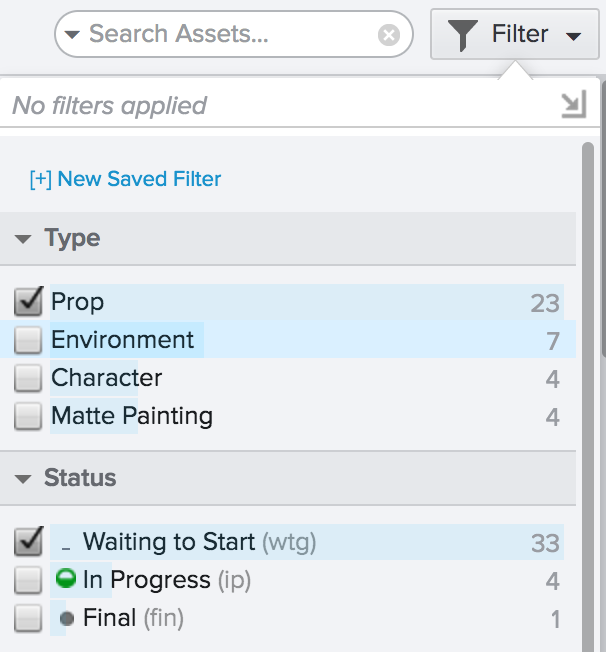The height and width of the screenshot is (652, 606).
Task: Click the collapse arrow icon in filter bar
Action: [x=573, y=105]
